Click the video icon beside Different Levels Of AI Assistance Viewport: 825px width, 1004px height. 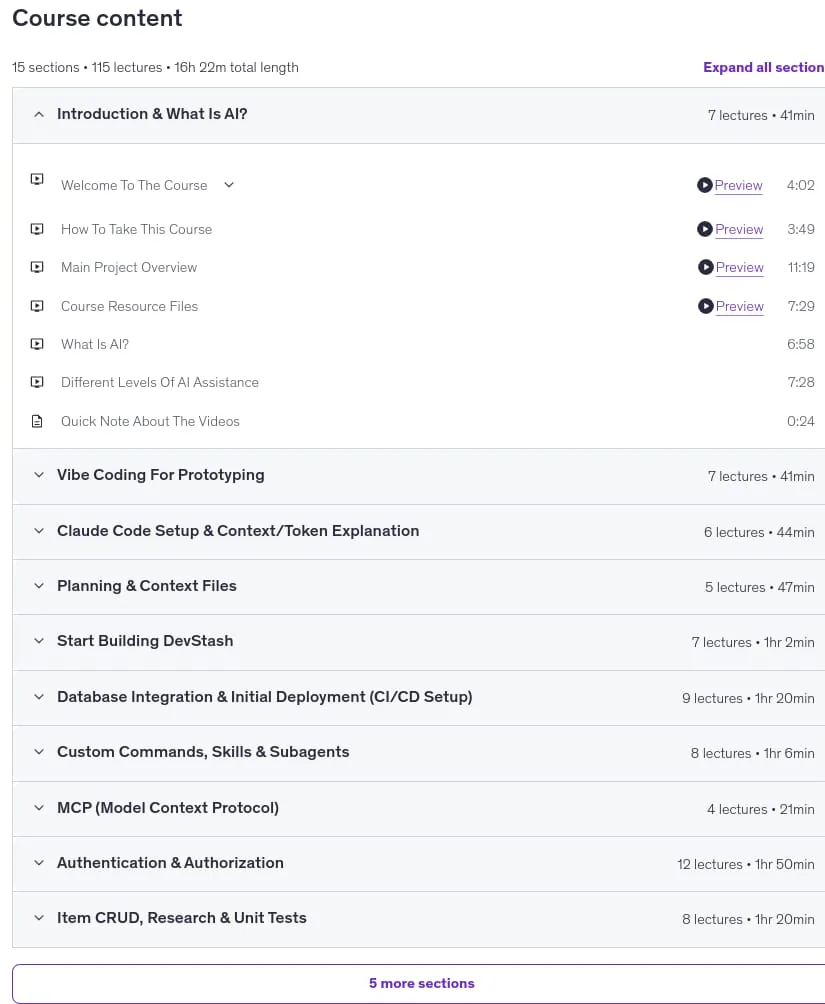(37, 382)
